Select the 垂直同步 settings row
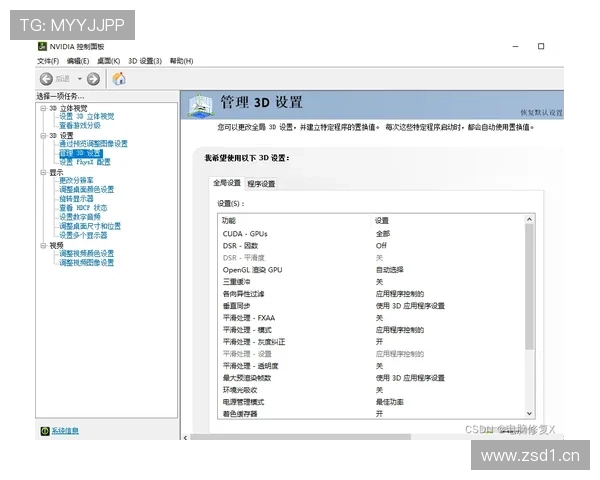Viewport: 600px width, 480px height. click(371, 306)
